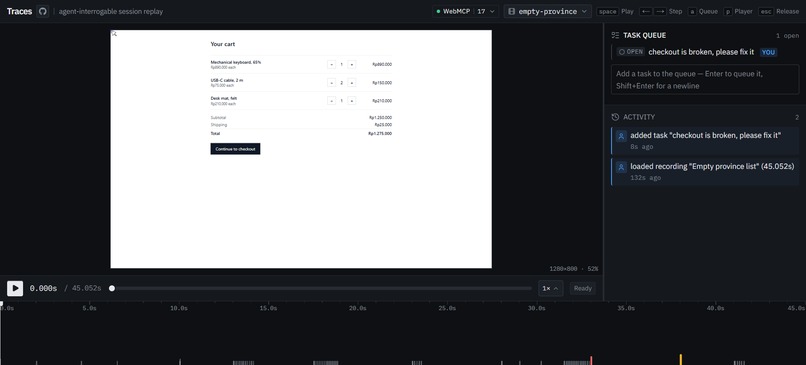
Task: Click the Subtotal Rp1.250.000 amount
Action: 380,117
